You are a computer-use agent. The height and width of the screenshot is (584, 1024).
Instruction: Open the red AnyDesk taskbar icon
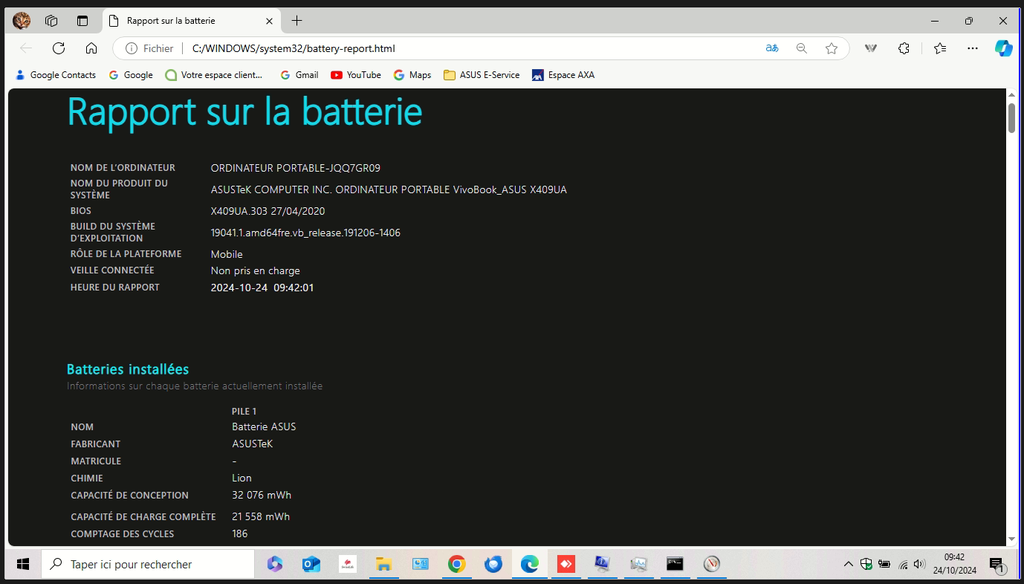click(x=566, y=564)
